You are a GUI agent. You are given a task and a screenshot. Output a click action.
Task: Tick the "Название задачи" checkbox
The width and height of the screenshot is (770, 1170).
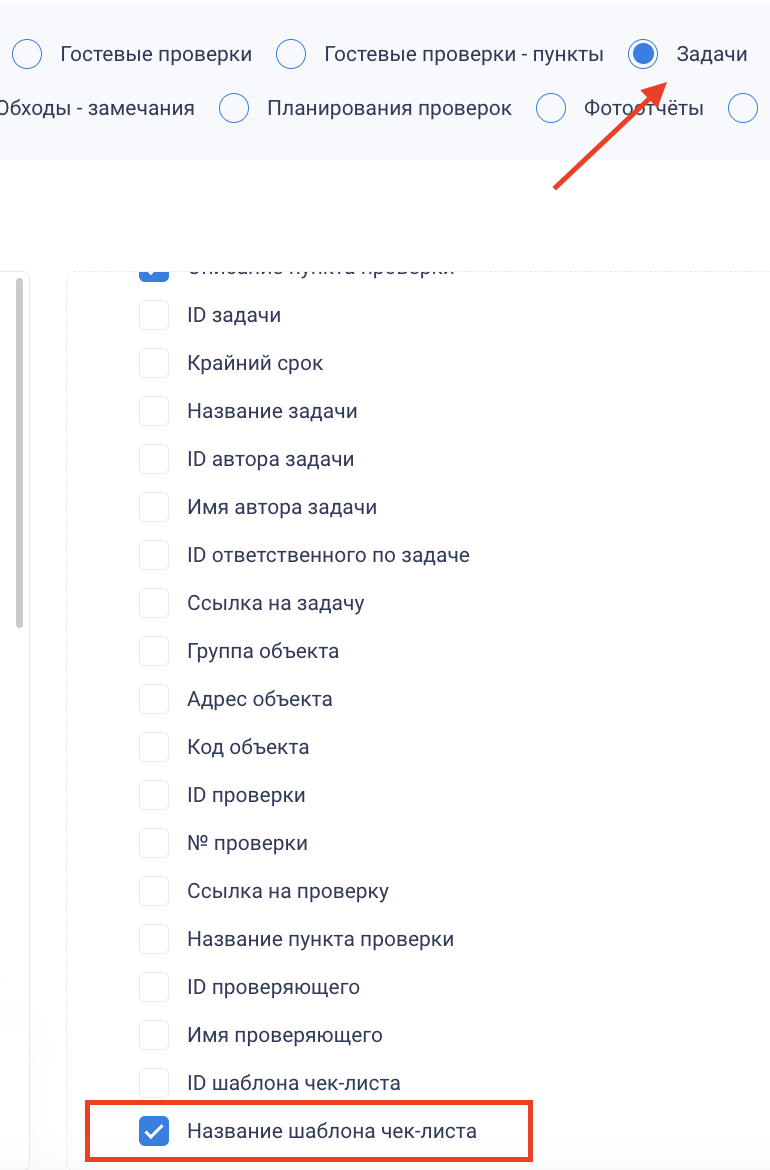click(x=154, y=411)
